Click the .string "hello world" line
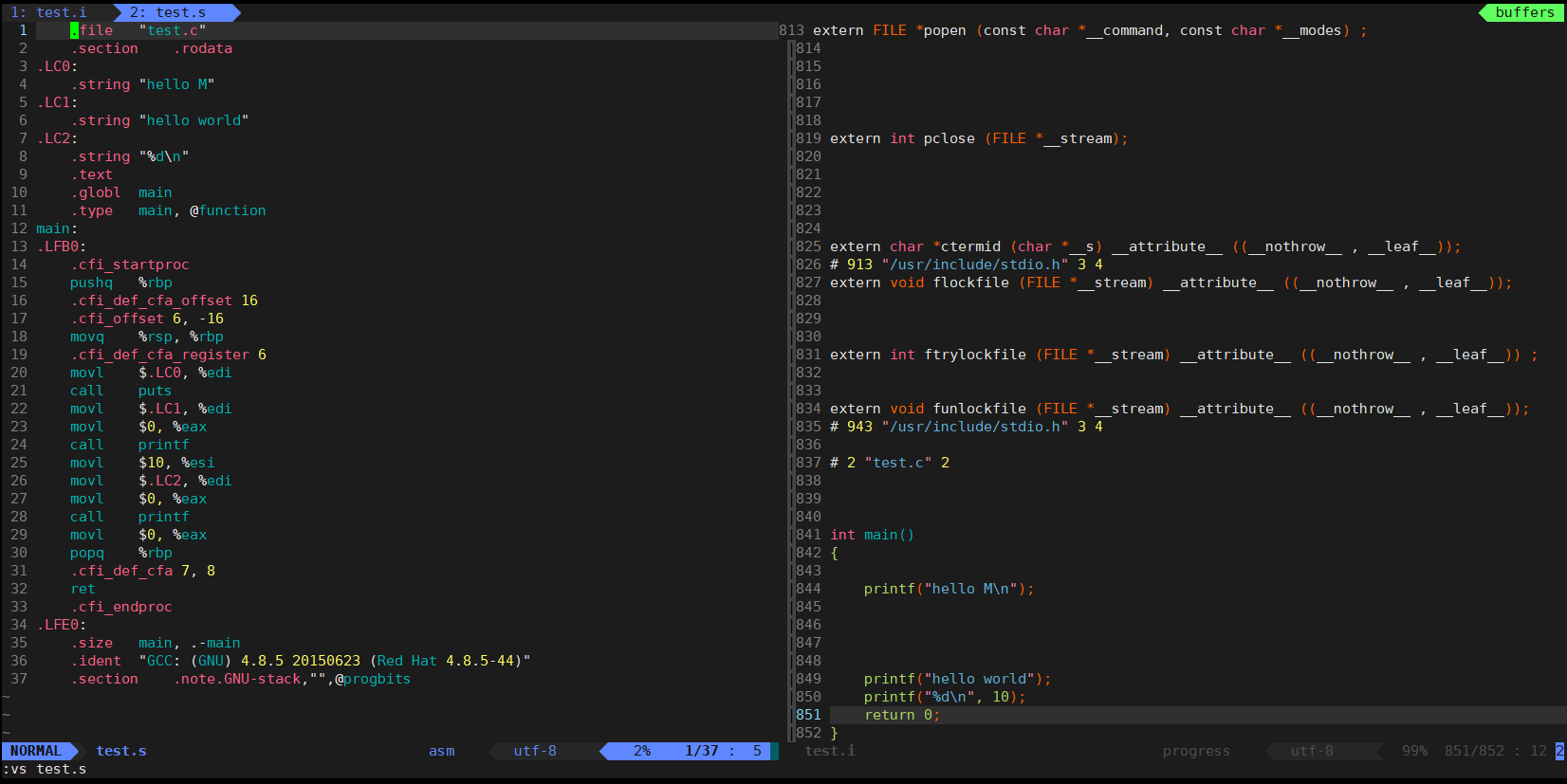 (159, 120)
